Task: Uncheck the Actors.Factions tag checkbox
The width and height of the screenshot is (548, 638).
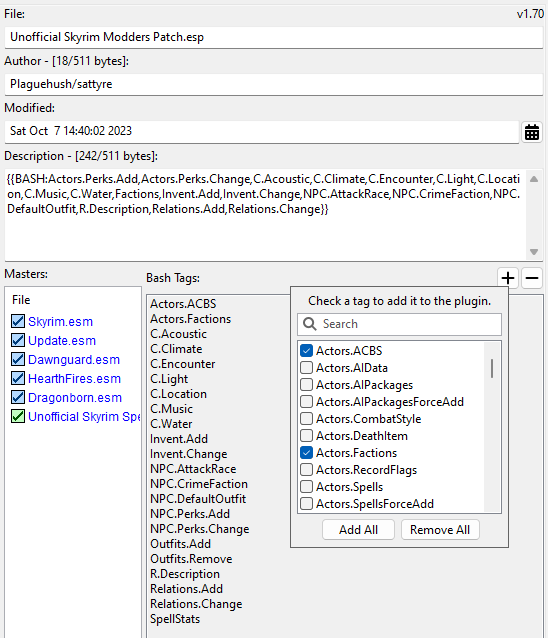Action: 306,453
